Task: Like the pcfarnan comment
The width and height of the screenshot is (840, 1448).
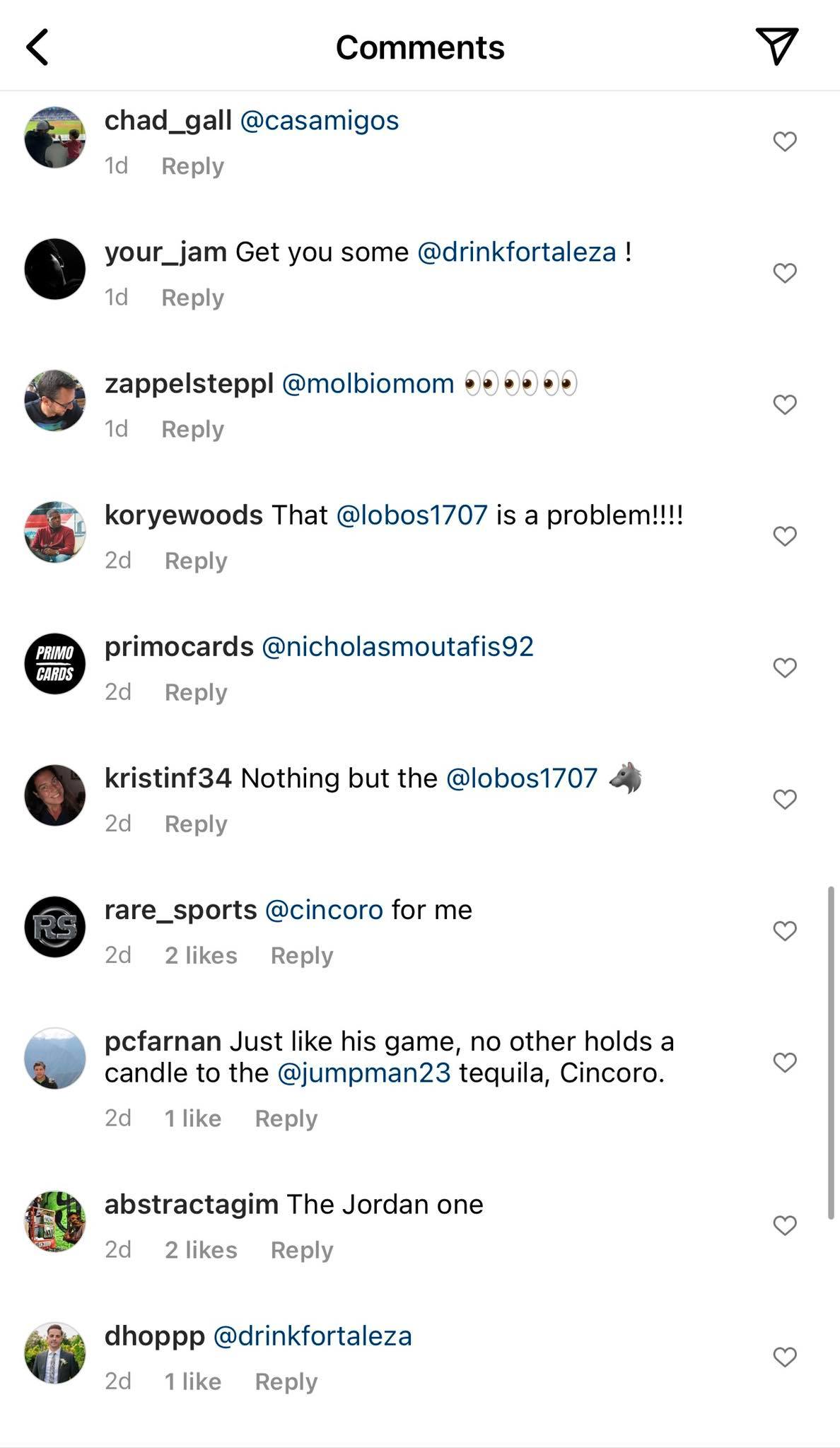Action: click(x=784, y=1062)
